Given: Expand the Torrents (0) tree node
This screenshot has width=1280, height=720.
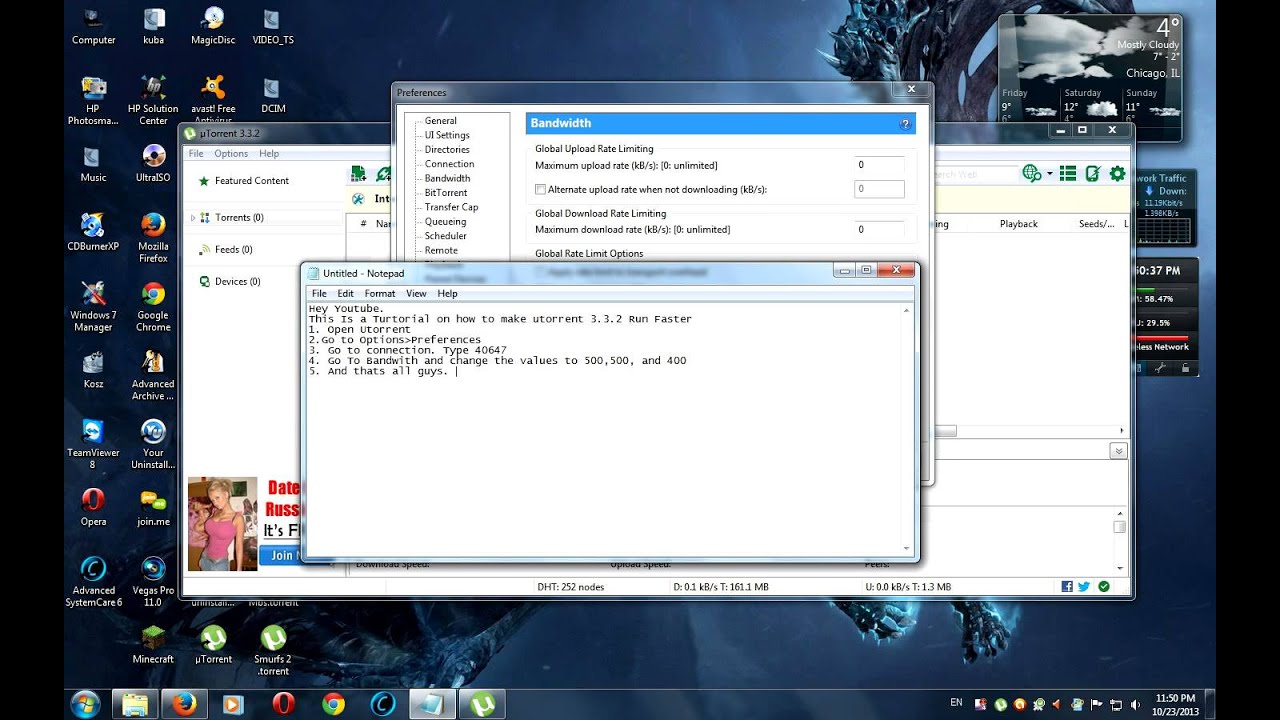Looking at the screenshot, I should click(x=193, y=217).
